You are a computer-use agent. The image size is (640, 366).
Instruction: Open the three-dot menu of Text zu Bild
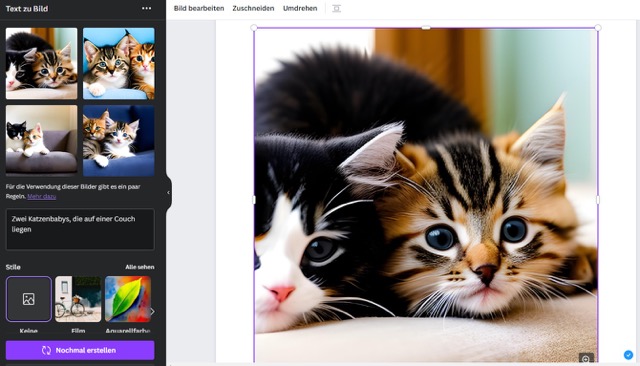coord(147,8)
